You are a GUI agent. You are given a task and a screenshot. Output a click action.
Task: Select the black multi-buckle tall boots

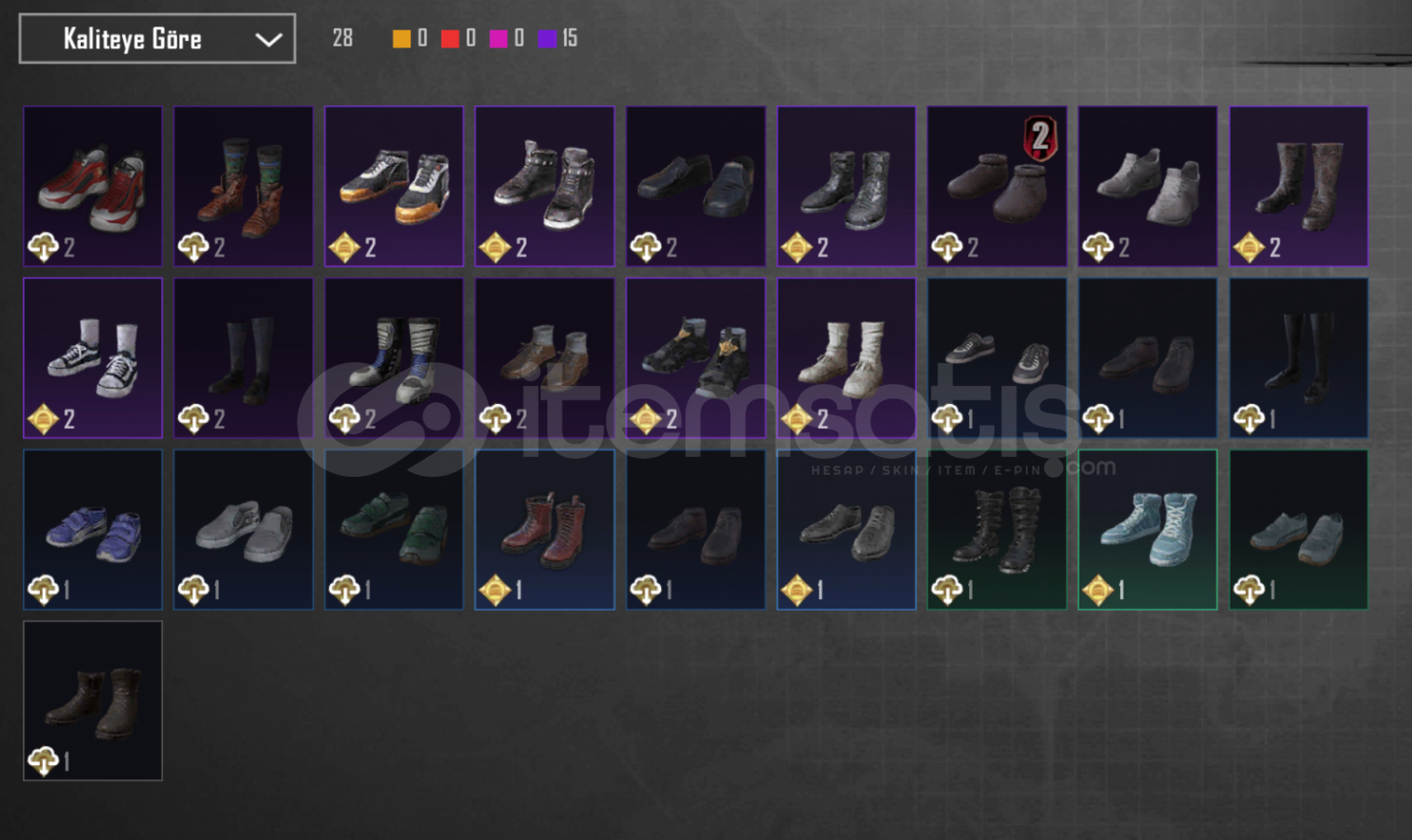coord(998,529)
